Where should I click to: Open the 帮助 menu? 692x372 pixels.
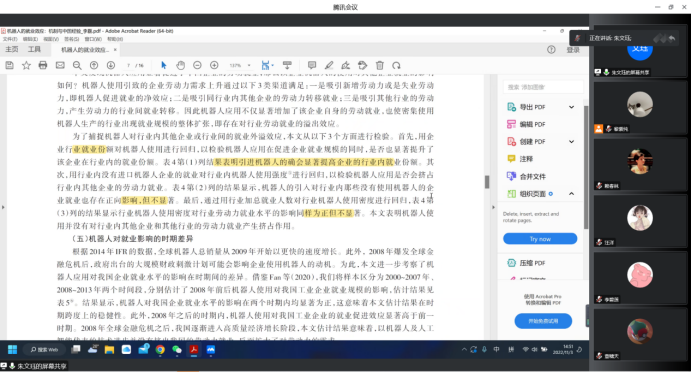click(x=115, y=39)
